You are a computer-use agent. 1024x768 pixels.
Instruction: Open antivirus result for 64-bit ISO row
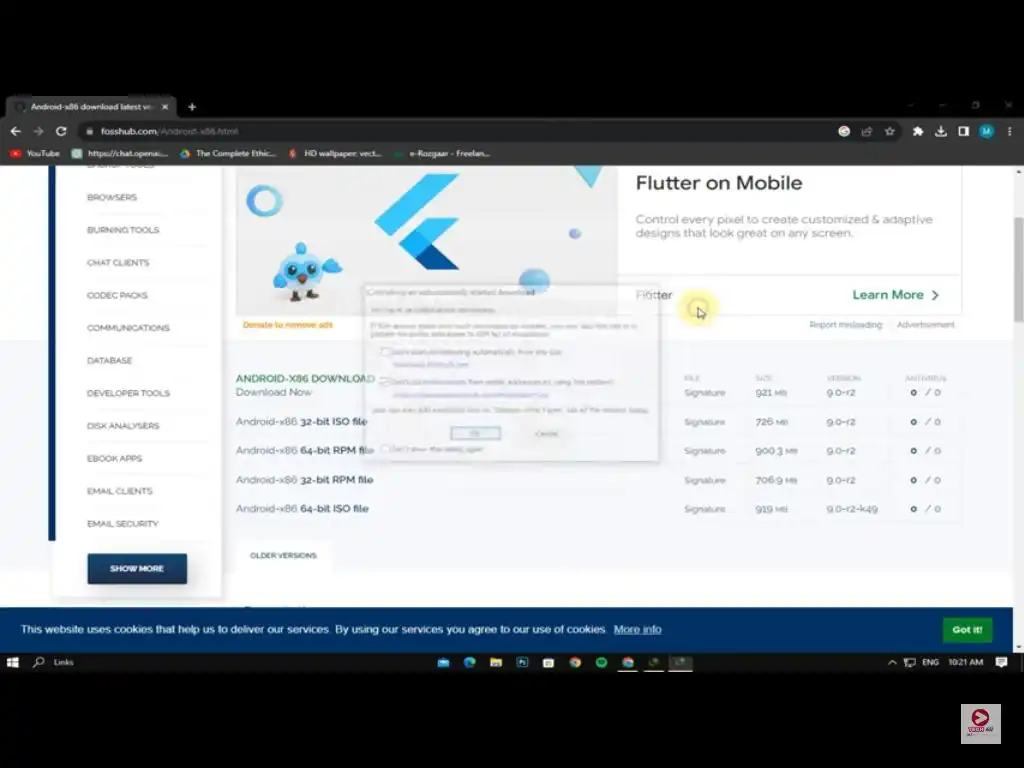click(x=925, y=509)
